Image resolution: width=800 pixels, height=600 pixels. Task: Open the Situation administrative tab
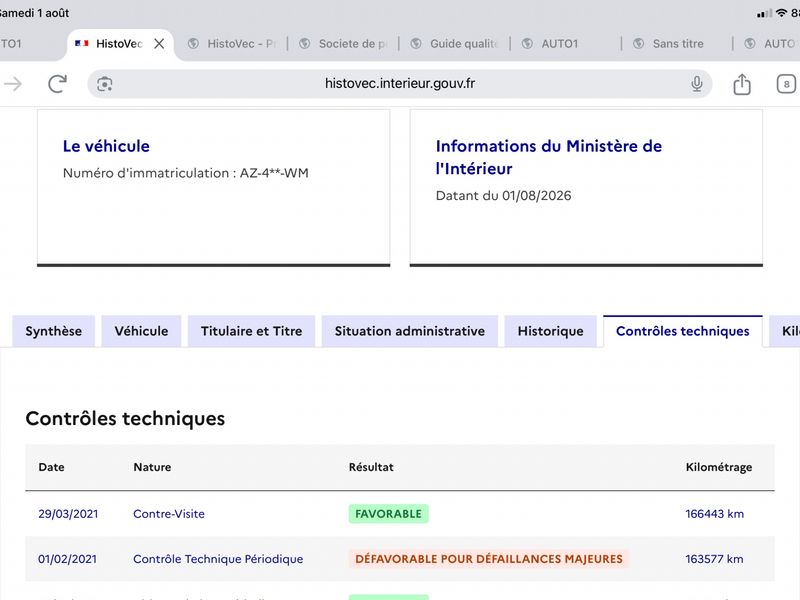pyautogui.click(x=410, y=331)
